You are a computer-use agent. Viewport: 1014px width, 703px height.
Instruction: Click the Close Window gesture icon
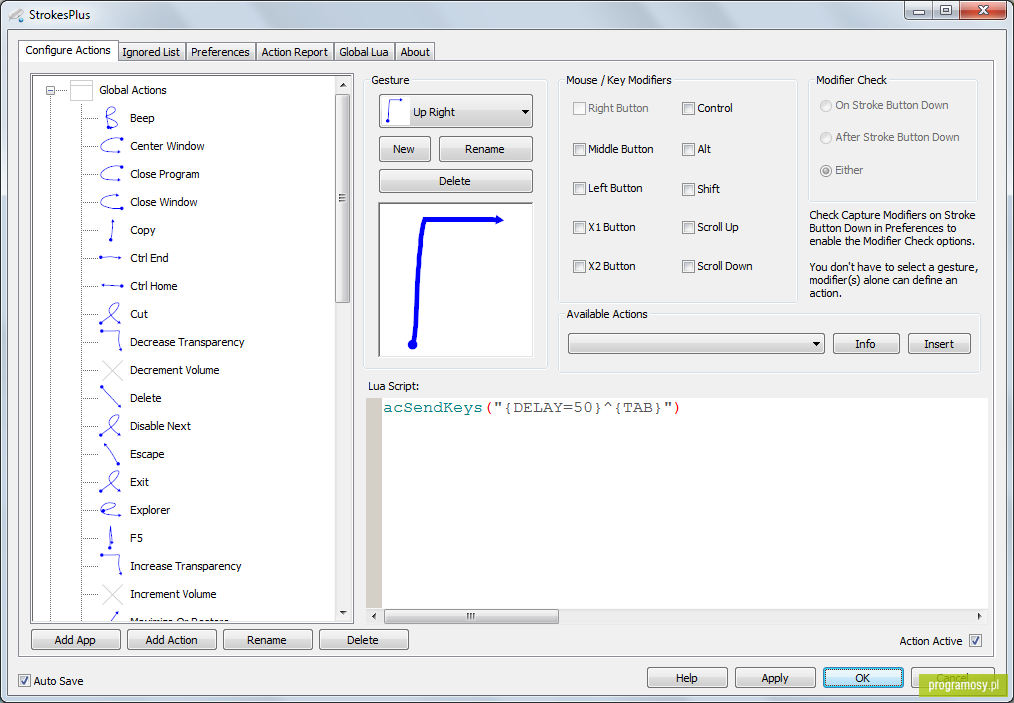pos(111,201)
